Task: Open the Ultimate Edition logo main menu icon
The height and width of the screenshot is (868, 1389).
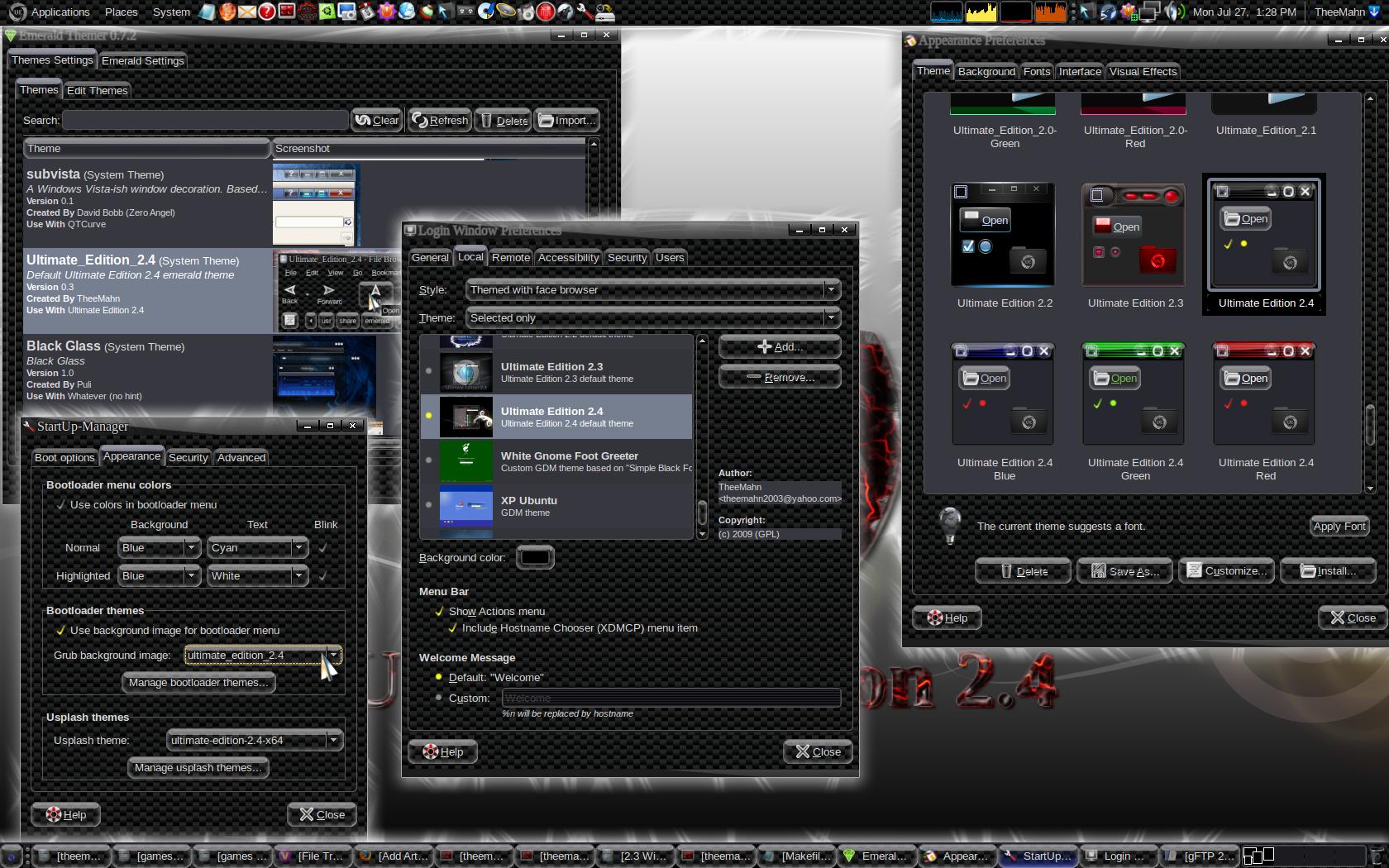Action: [17, 12]
